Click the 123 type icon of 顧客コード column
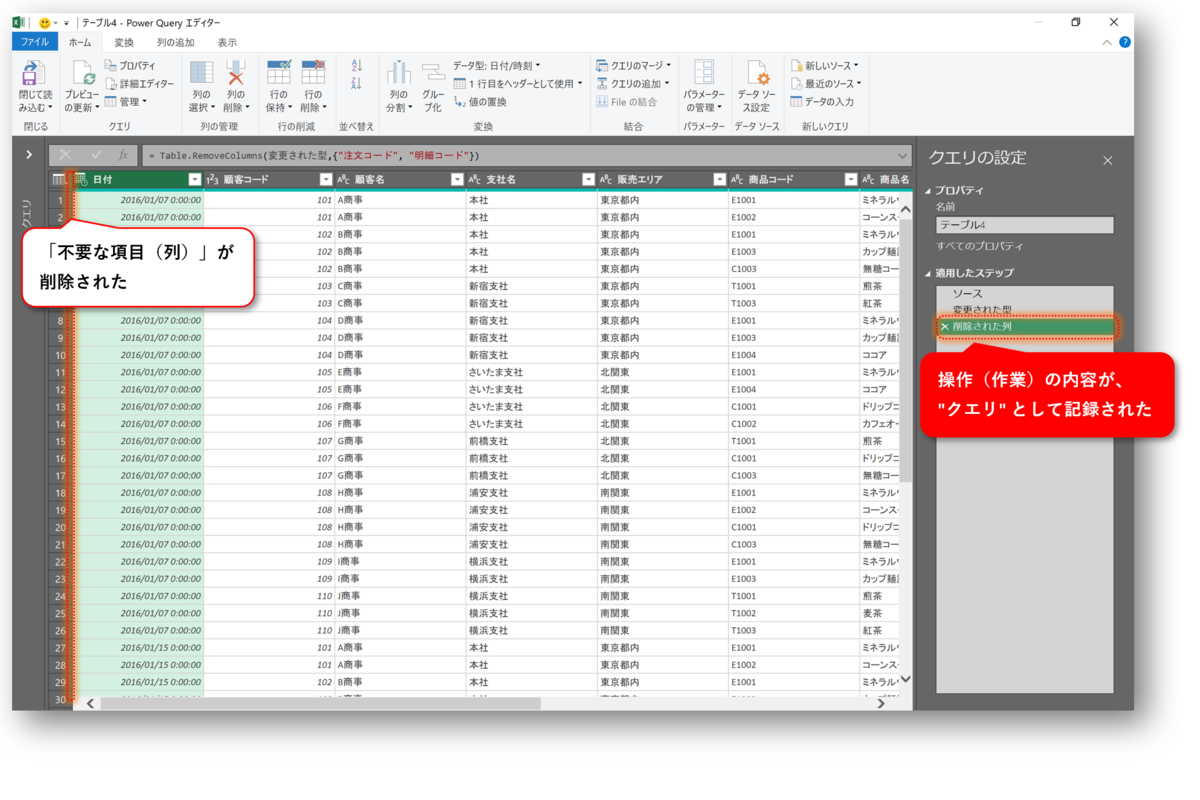Screen dimensions: 1200x800 [x=212, y=180]
